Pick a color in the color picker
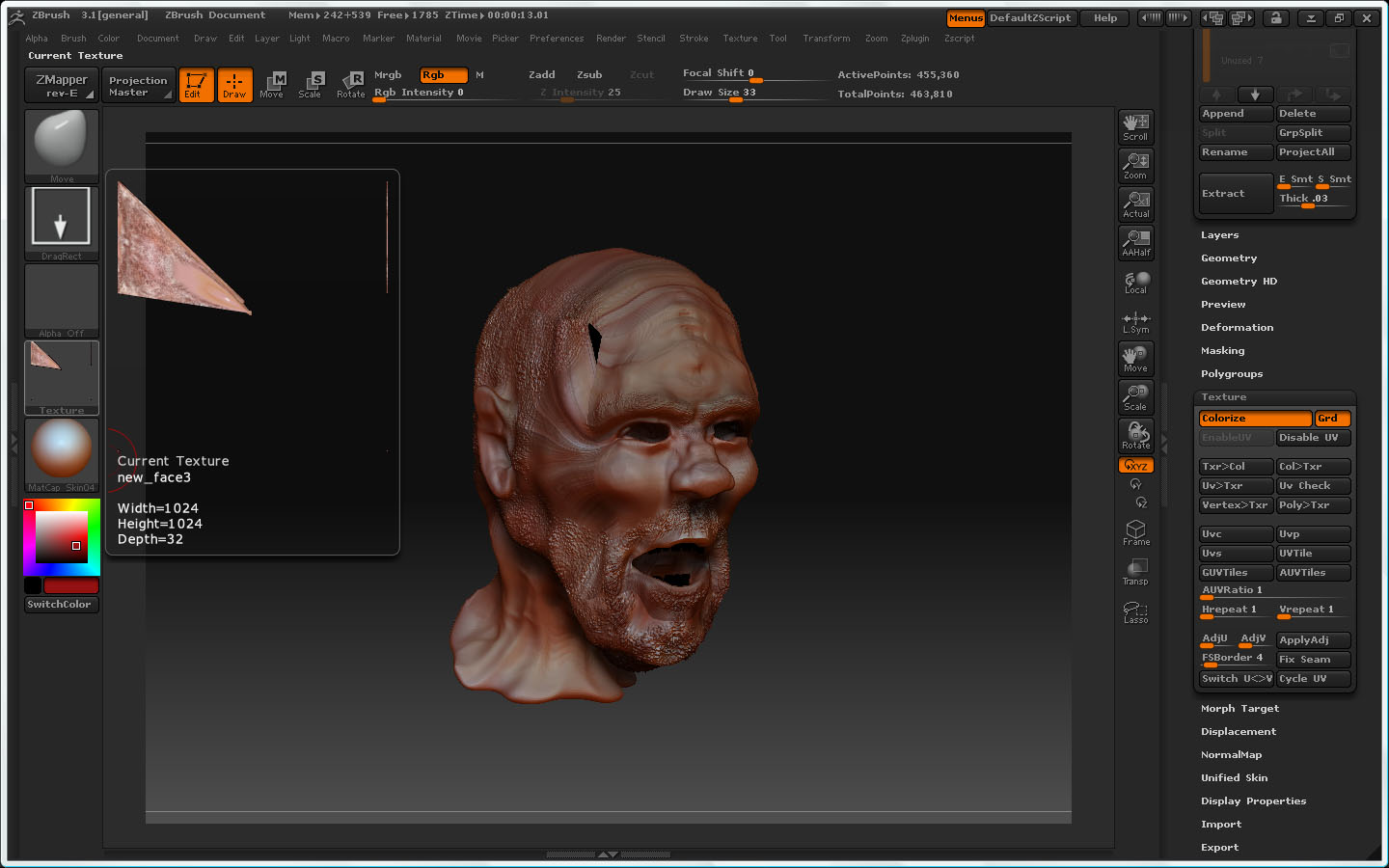Screen dimensions: 1389x868 click(x=62, y=537)
